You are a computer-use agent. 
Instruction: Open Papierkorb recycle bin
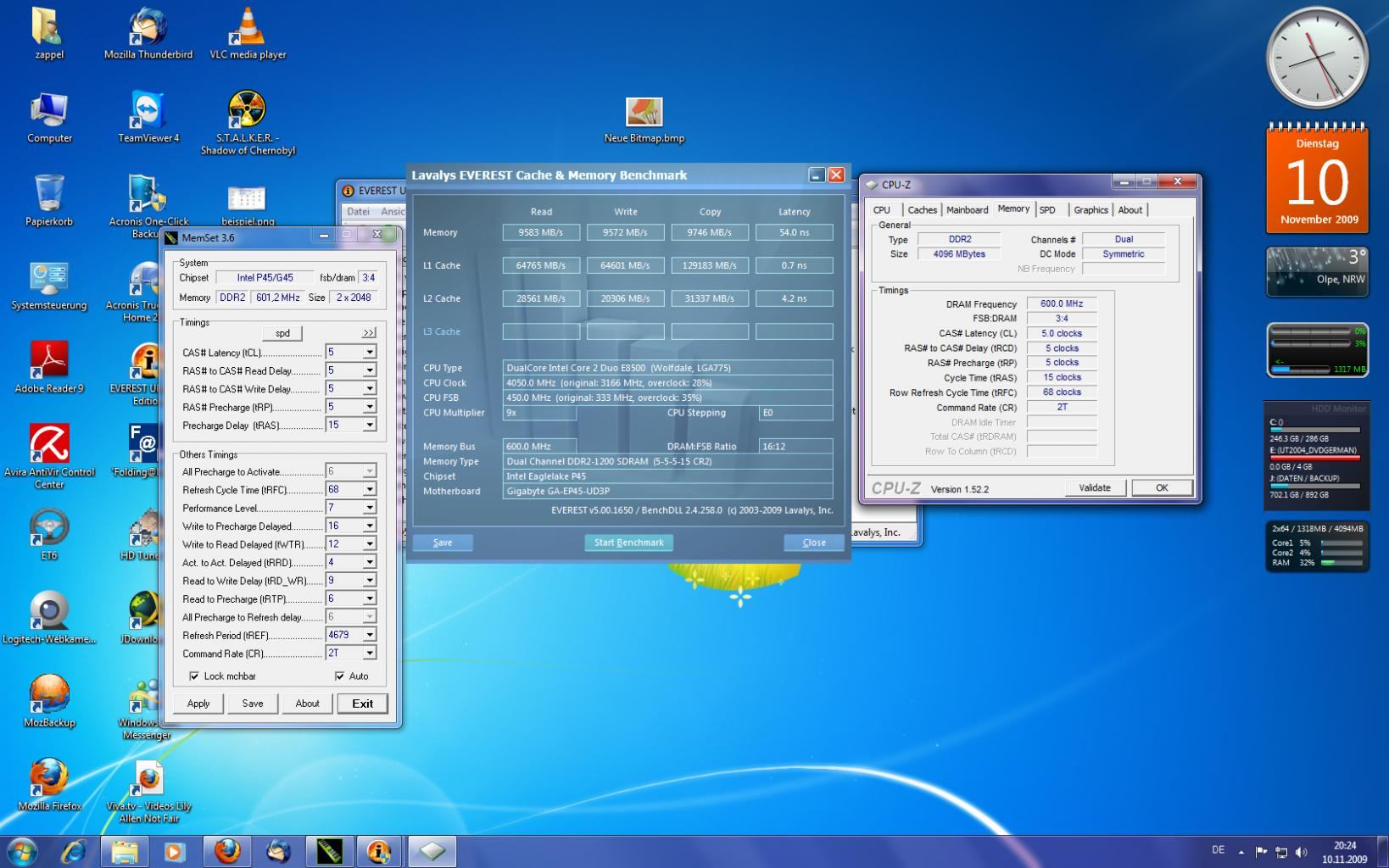[x=49, y=194]
